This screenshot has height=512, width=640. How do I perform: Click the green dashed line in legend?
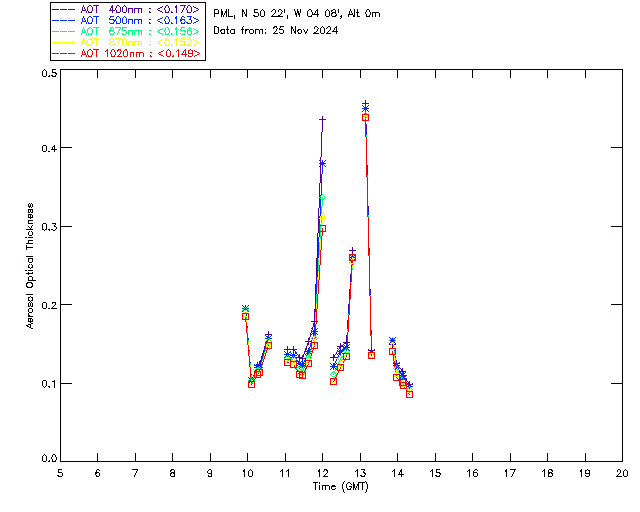[64, 31]
